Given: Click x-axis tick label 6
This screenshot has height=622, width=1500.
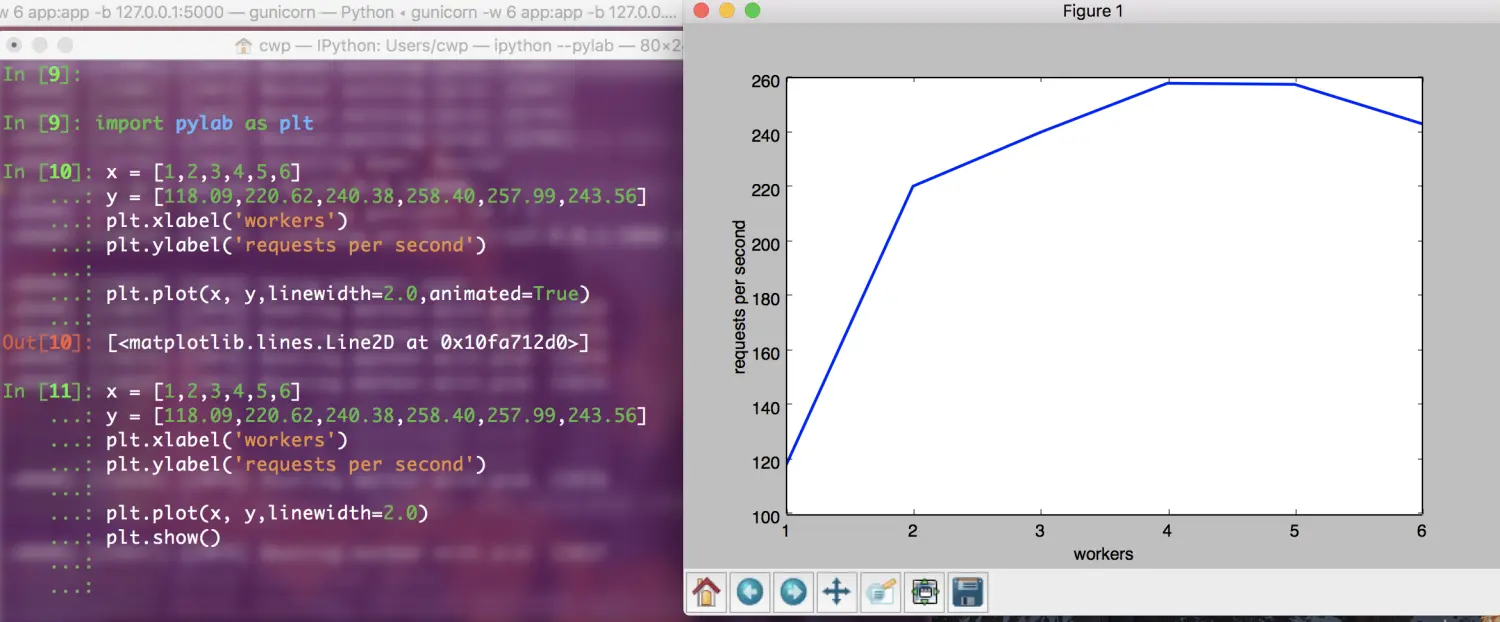Looking at the screenshot, I should (x=1421, y=532).
